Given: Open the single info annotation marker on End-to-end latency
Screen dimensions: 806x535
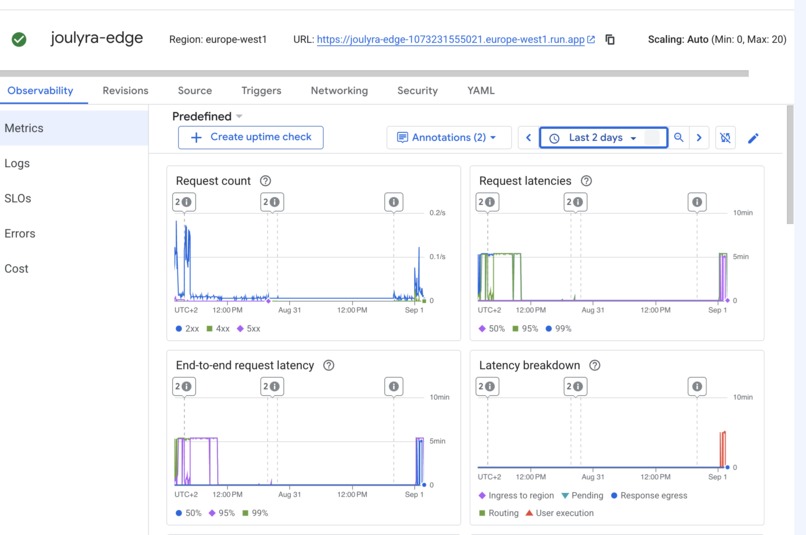Looking at the screenshot, I should pyautogui.click(x=394, y=386).
